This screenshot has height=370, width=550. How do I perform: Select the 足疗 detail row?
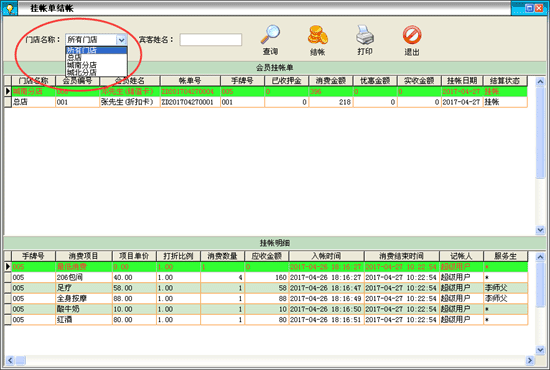(x=266, y=288)
